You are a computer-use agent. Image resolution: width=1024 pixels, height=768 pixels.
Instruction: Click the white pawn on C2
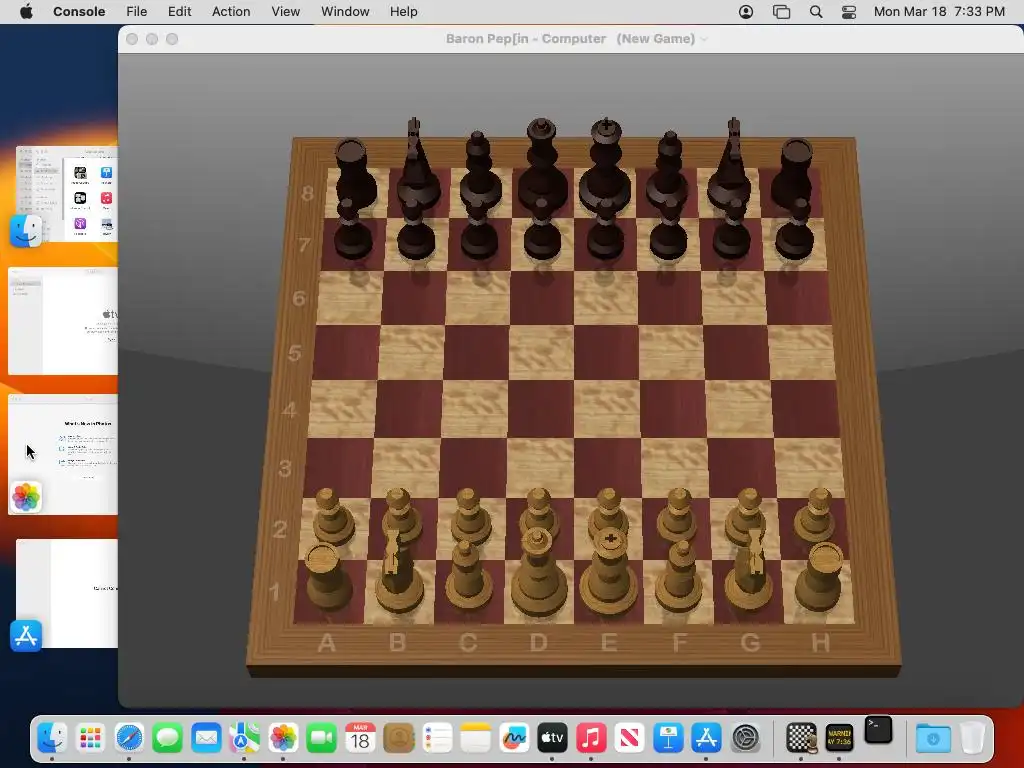(470, 517)
